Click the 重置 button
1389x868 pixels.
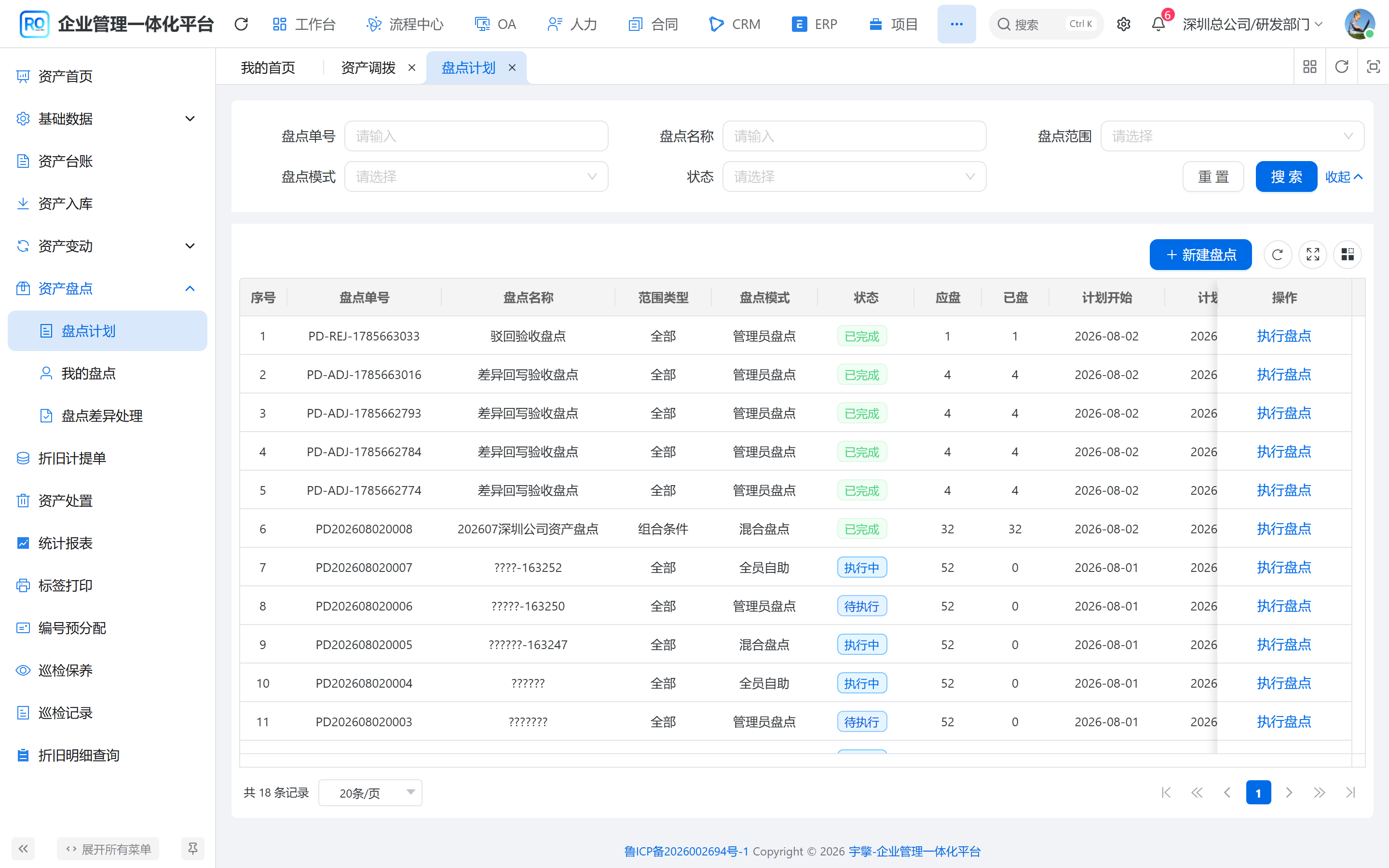point(1213,177)
